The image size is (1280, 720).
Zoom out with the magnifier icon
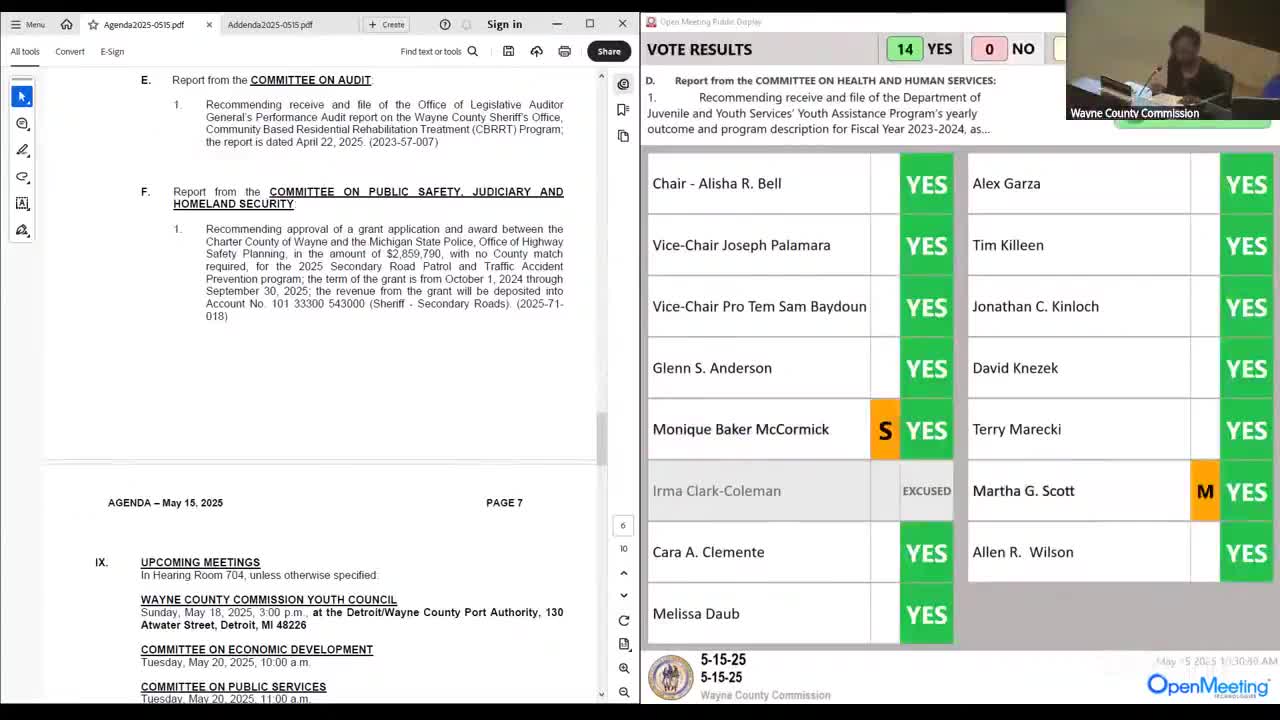pos(623,691)
